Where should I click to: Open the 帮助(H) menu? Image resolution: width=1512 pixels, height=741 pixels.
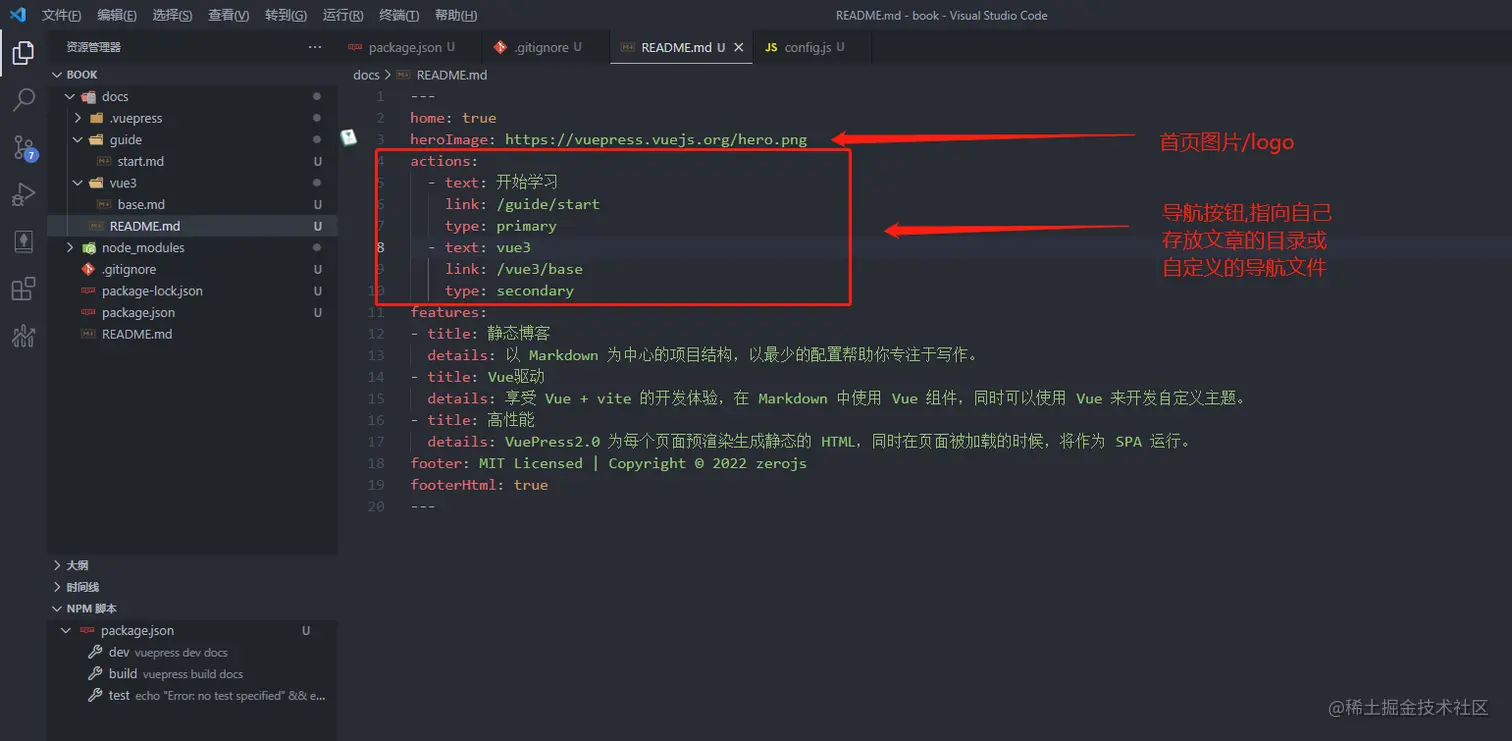coord(456,15)
